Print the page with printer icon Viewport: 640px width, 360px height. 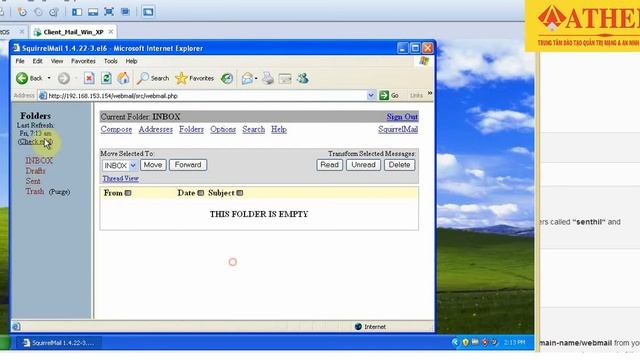(x=268, y=78)
